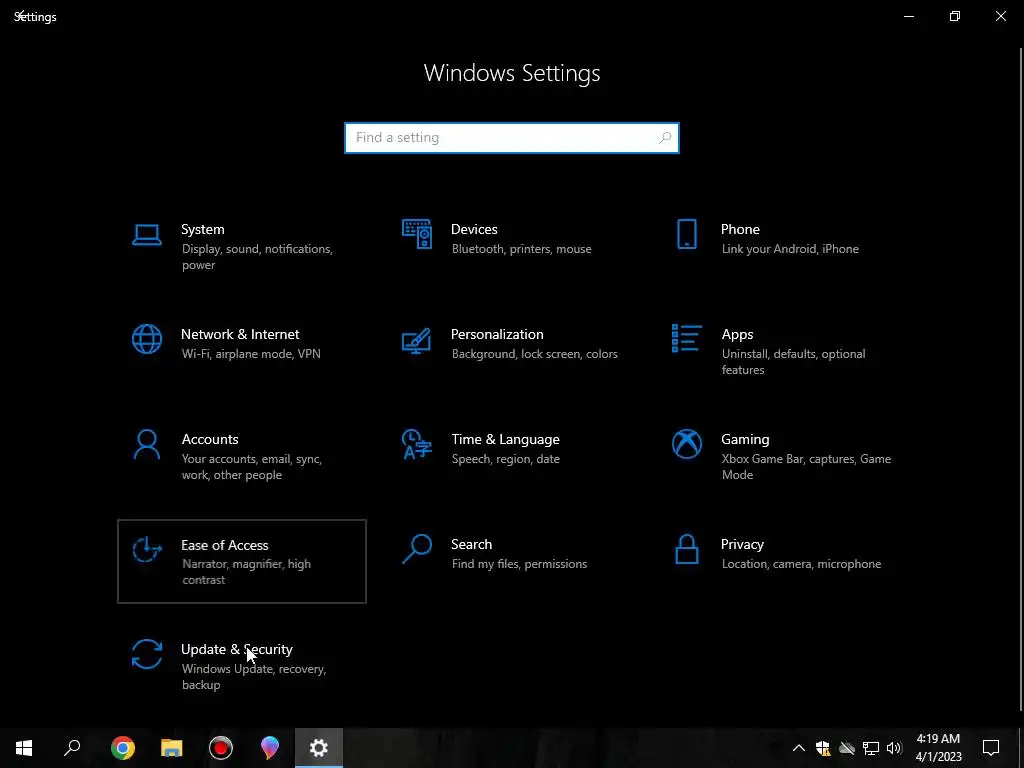The width and height of the screenshot is (1024, 768).
Task: Click 'Bluetooth, printers, mouse' description
Action: pos(521,249)
